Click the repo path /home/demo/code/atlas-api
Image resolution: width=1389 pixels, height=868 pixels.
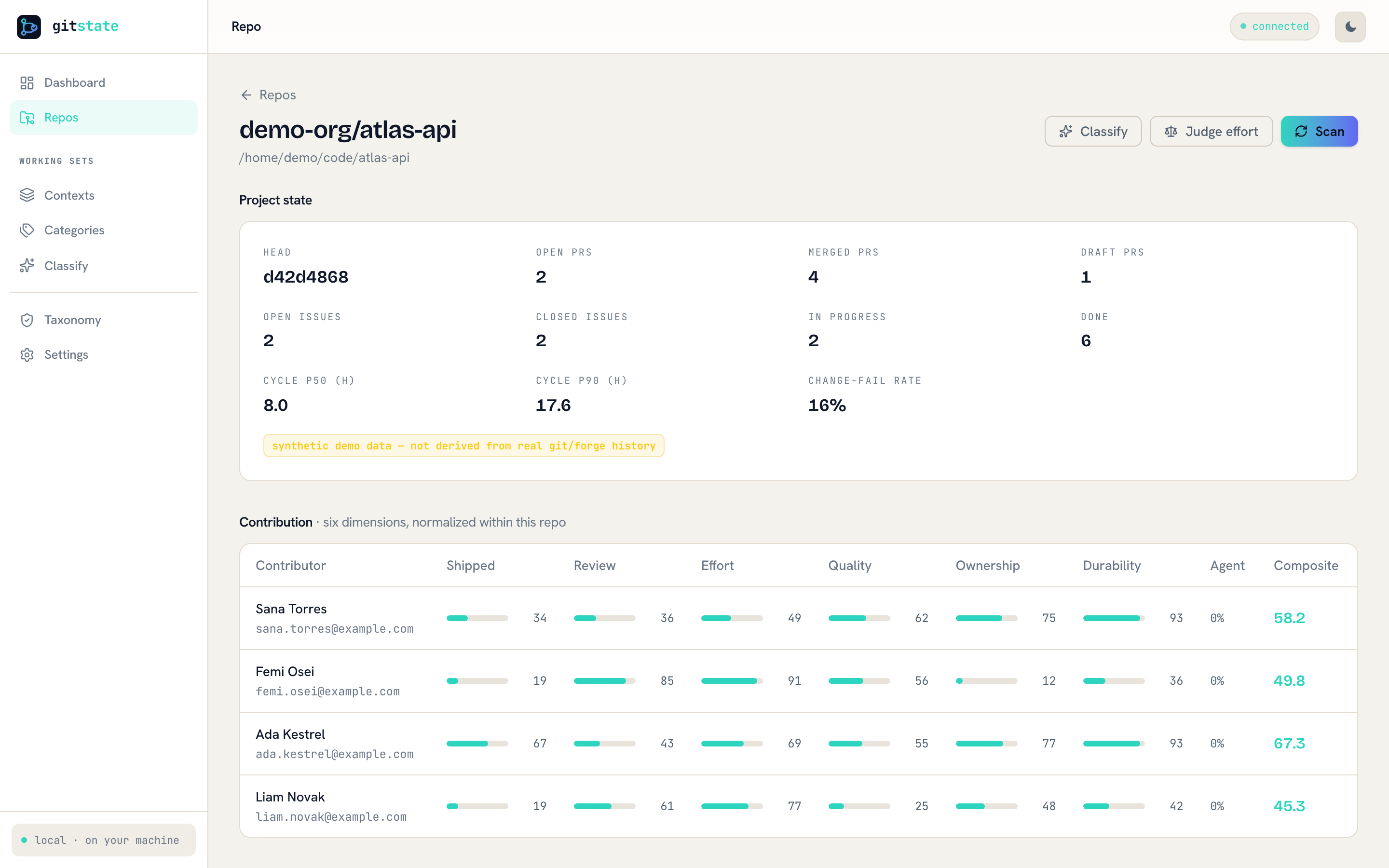(324, 157)
